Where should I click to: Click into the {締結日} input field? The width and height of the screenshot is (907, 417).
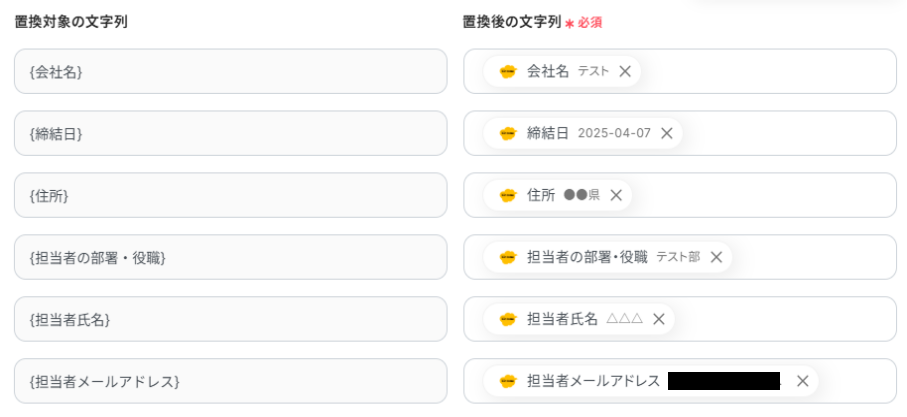[230, 134]
